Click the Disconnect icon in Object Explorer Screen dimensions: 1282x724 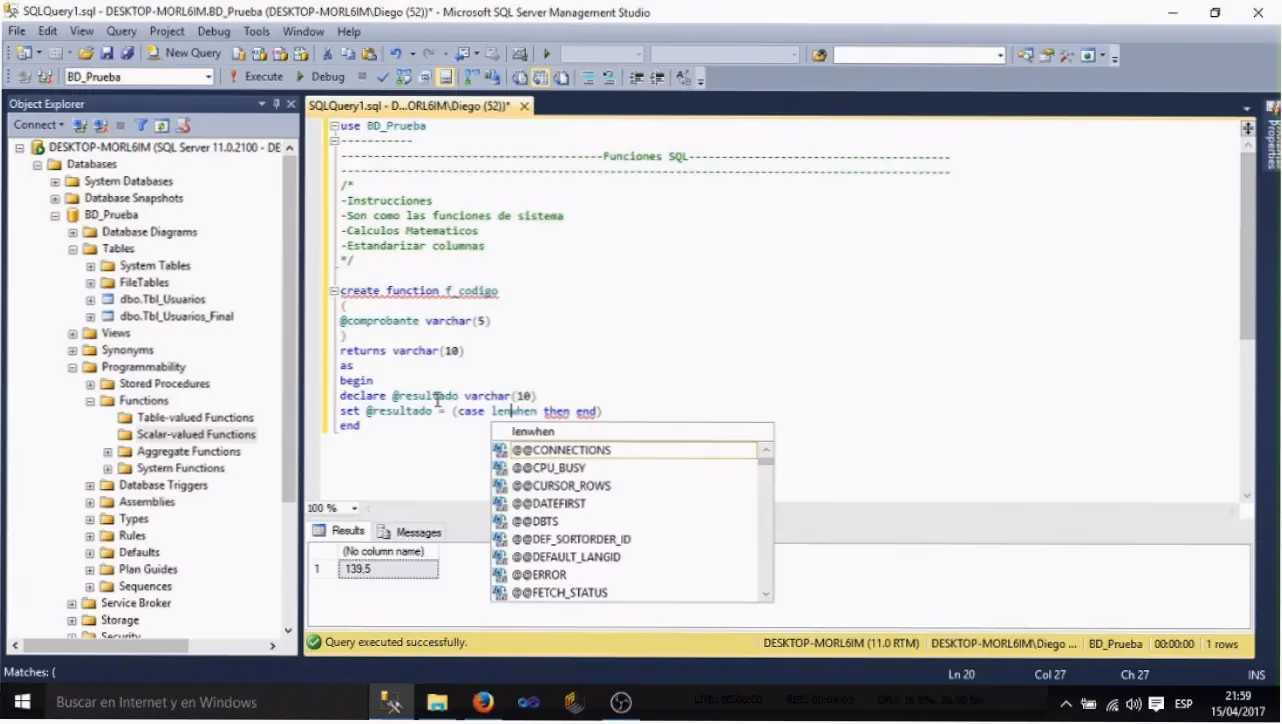100,125
